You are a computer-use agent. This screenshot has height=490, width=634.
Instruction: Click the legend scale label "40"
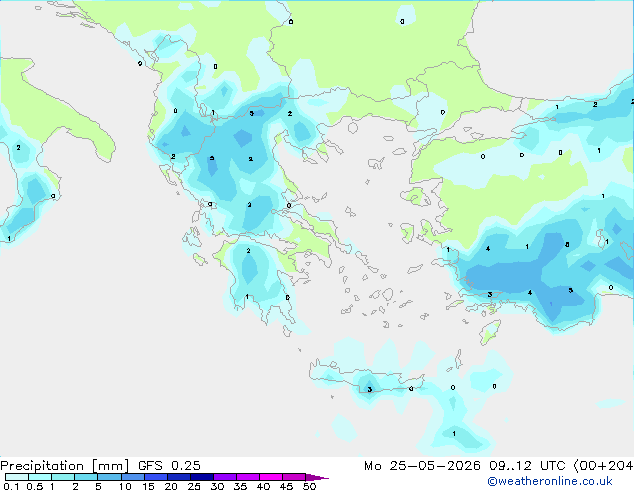point(263,486)
